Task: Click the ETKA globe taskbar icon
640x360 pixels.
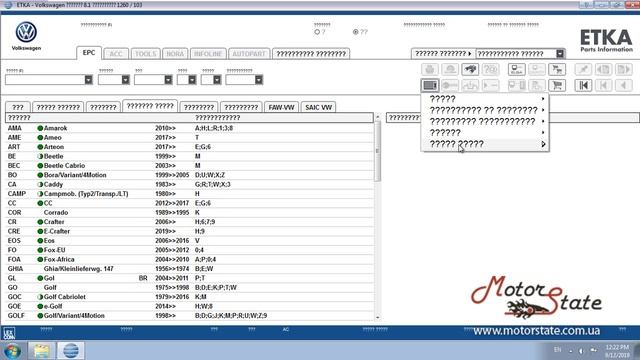Action: [x=70, y=351]
